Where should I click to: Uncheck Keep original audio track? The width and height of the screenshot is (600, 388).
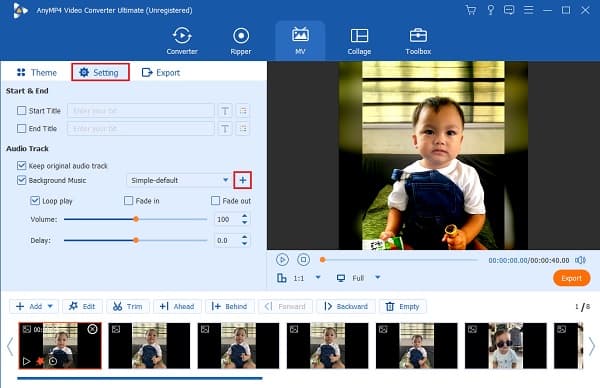[21, 165]
